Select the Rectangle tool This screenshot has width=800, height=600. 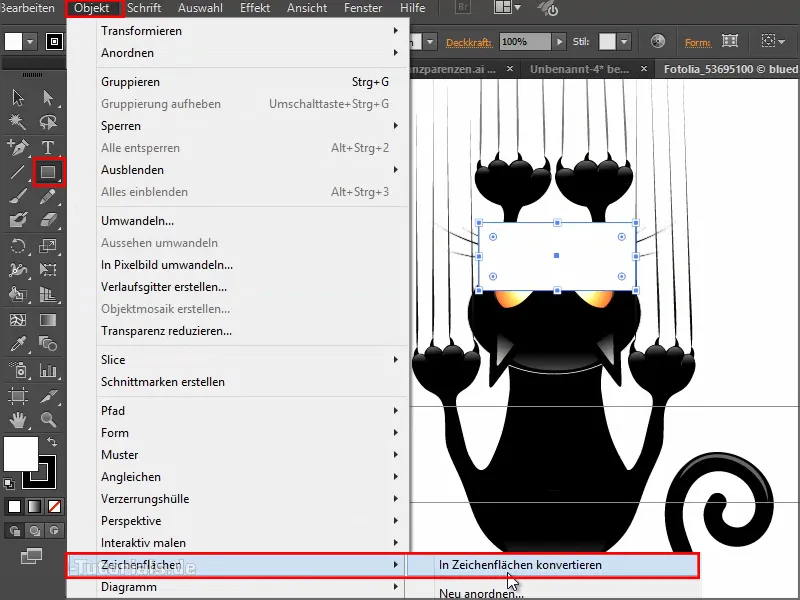(48, 172)
